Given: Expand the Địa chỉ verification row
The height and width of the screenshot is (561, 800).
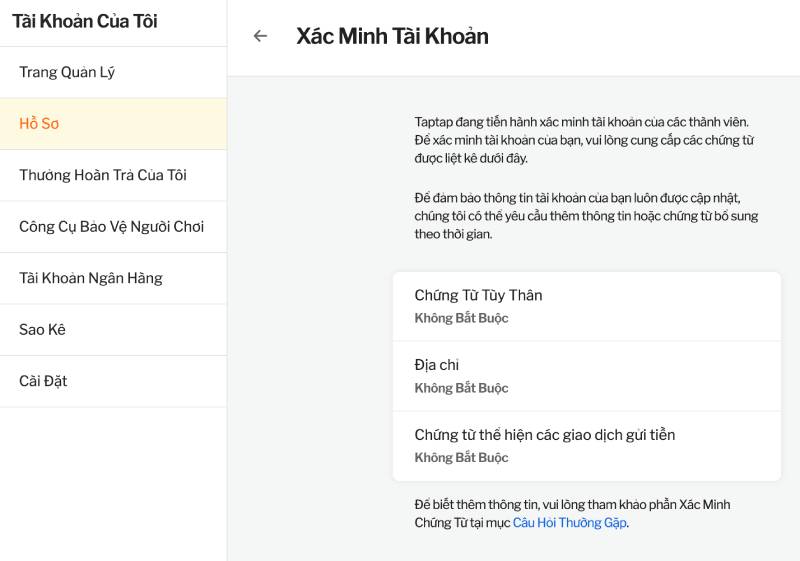Looking at the screenshot, I should pos(586,376).
